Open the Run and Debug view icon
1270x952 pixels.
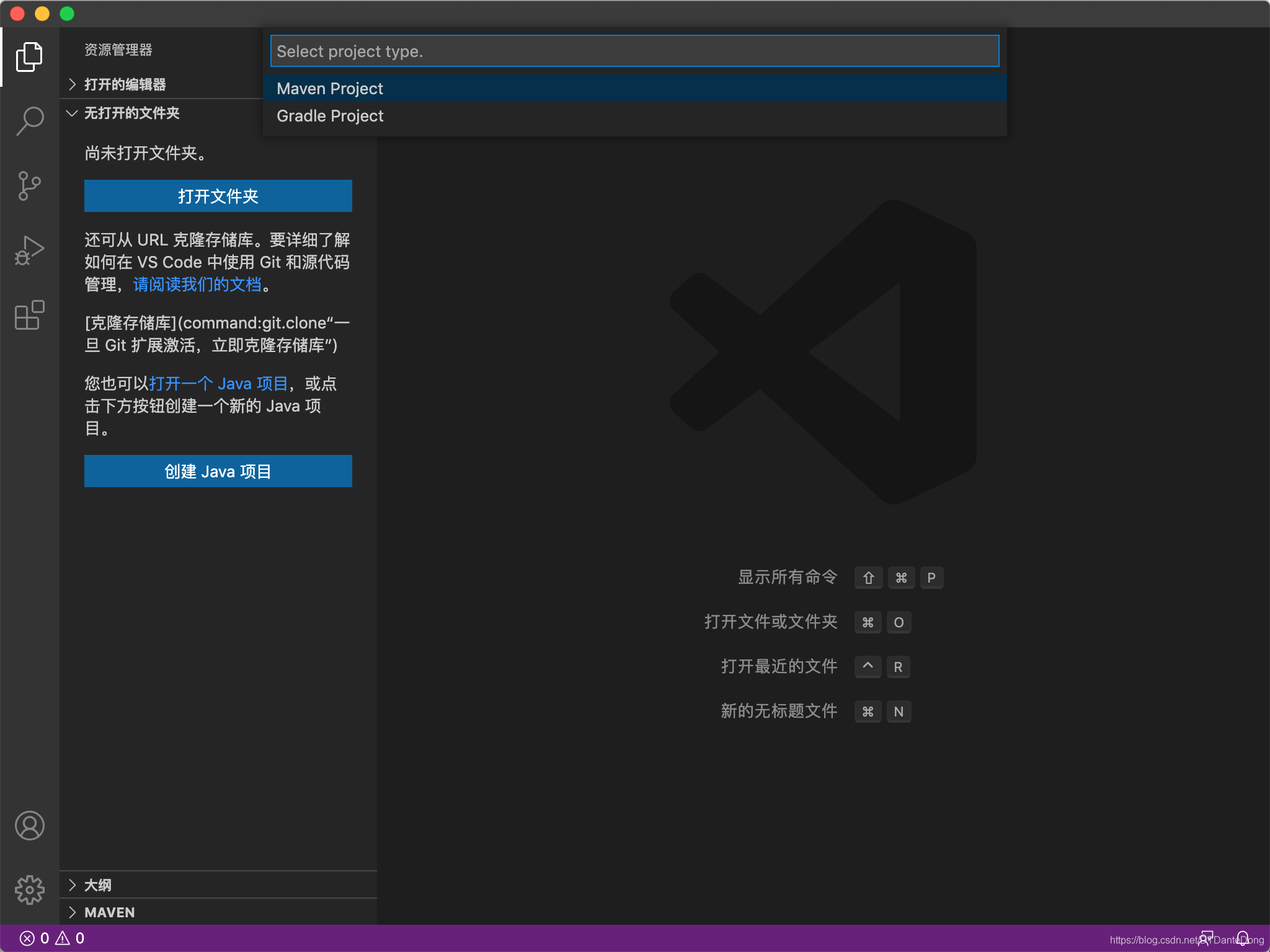pos(29,251)
